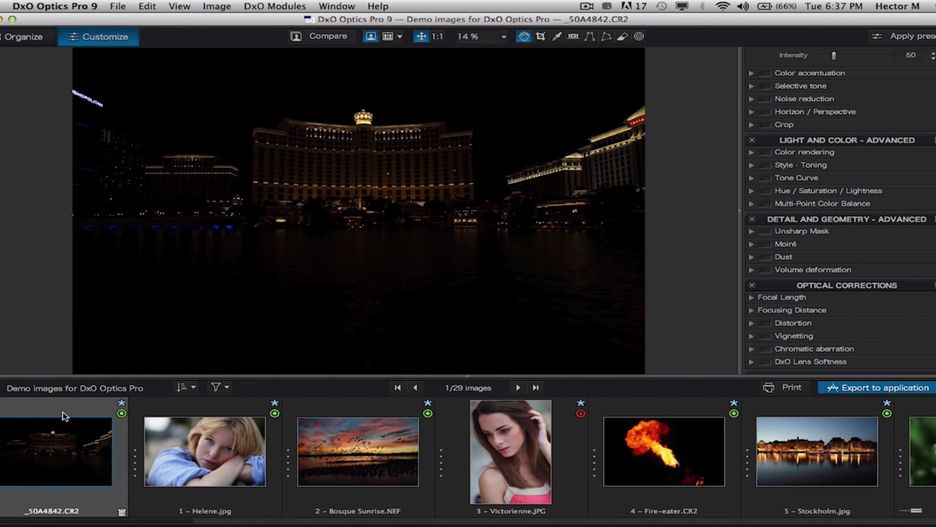Click the white balance eyedropper tool
The height and width of the screenshot is (527, 936).
(x=557, y=37)
